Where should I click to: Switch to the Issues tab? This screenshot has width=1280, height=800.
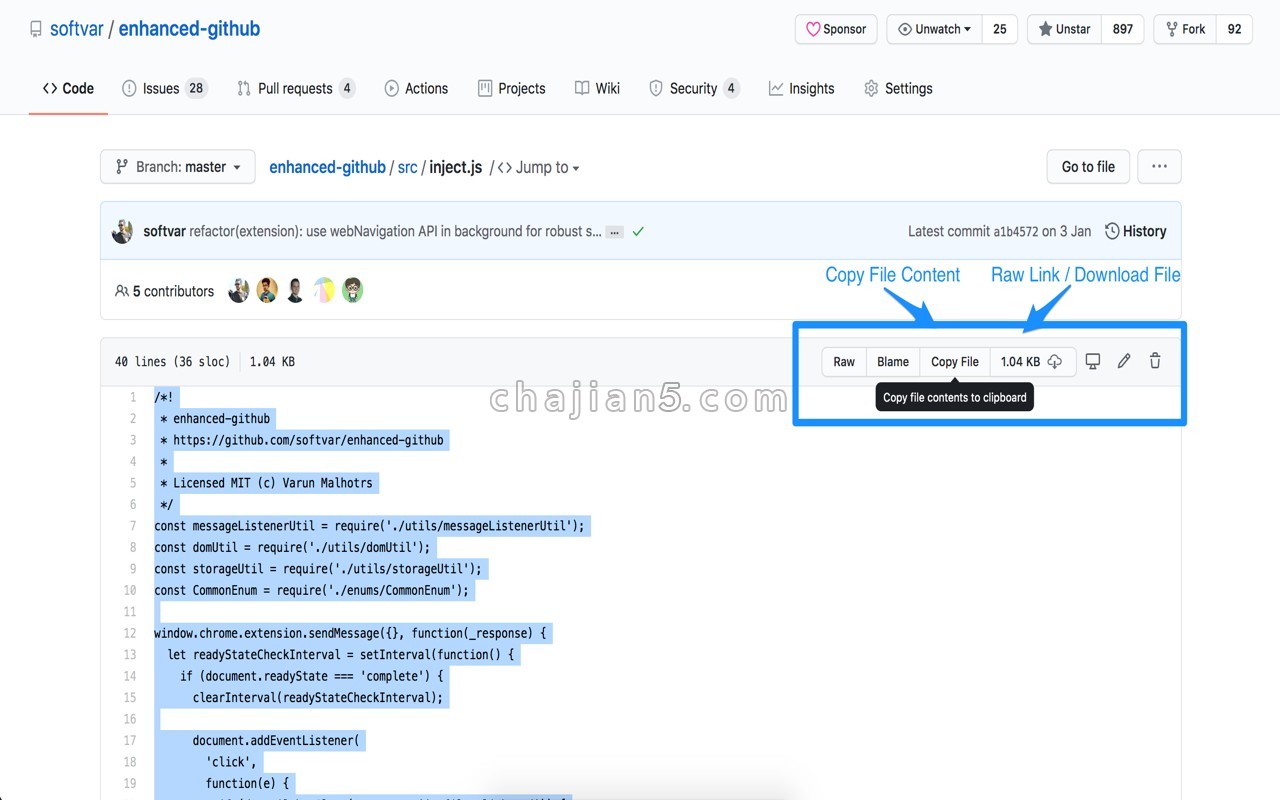pyautogui.click(x=164, y=88)
